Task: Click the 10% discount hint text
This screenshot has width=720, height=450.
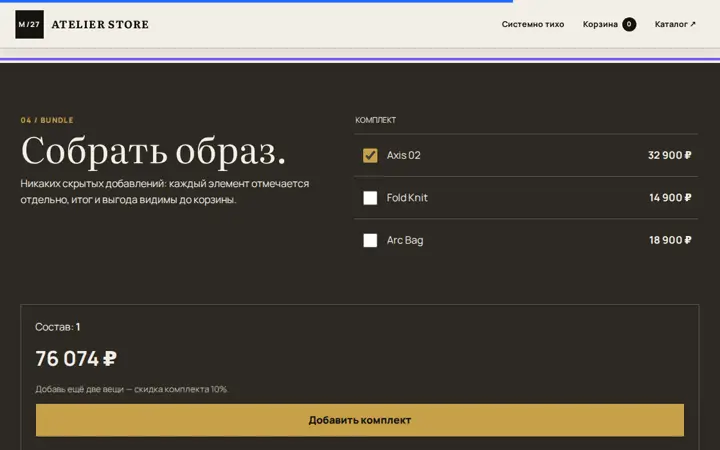Action: (x=132, y=389)
